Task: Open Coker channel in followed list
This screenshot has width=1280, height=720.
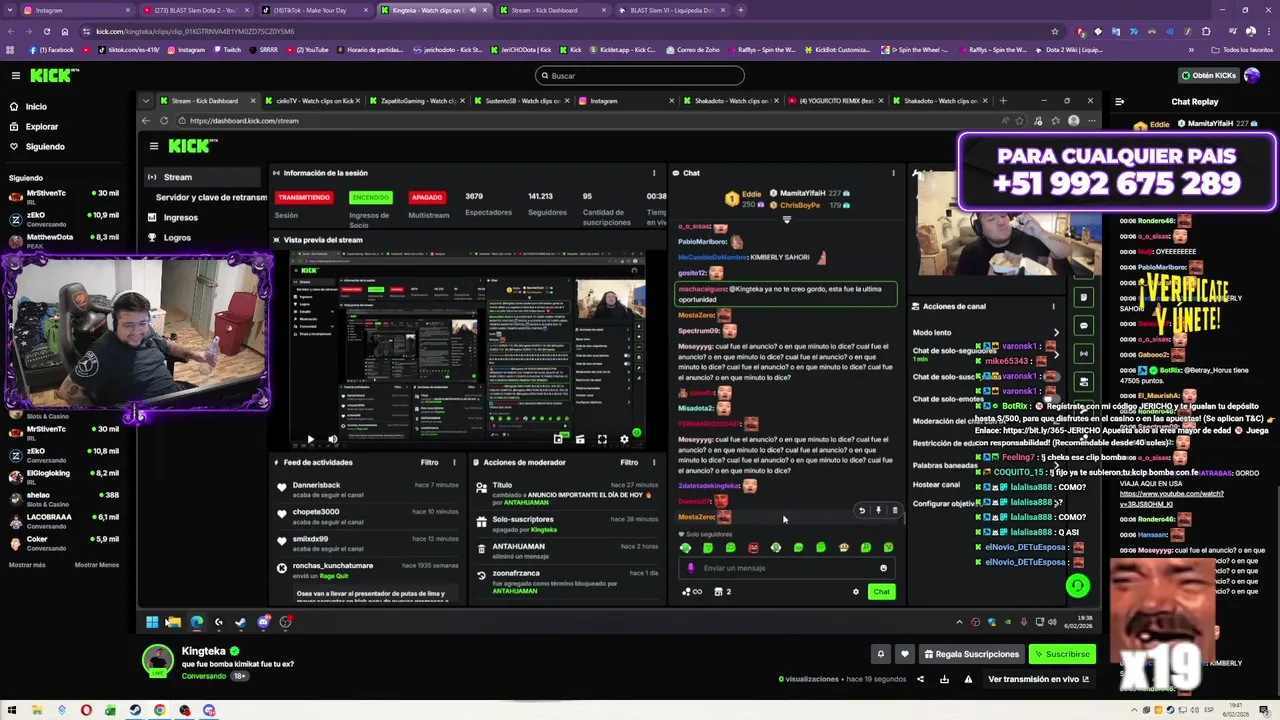Action: point(64,543)
